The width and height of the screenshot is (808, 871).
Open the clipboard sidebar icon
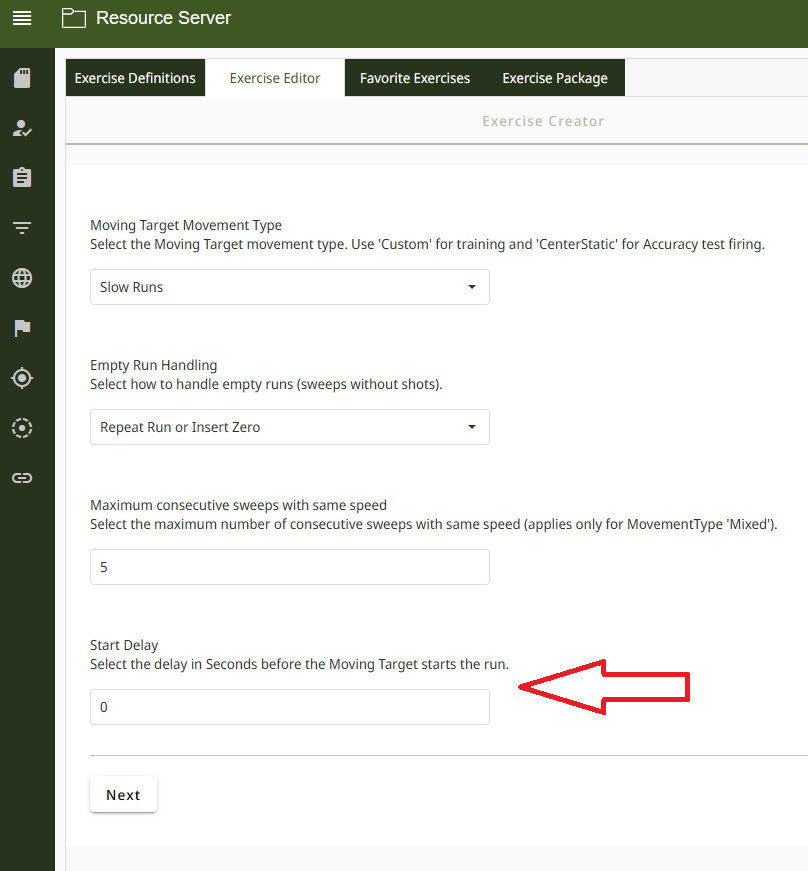[22, 178]
